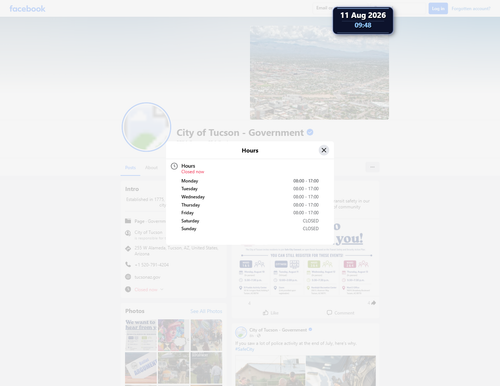The width and height of the screenshot is (500, 386).
Task: Click the verified badge next to page name
Action: [310, 132]
